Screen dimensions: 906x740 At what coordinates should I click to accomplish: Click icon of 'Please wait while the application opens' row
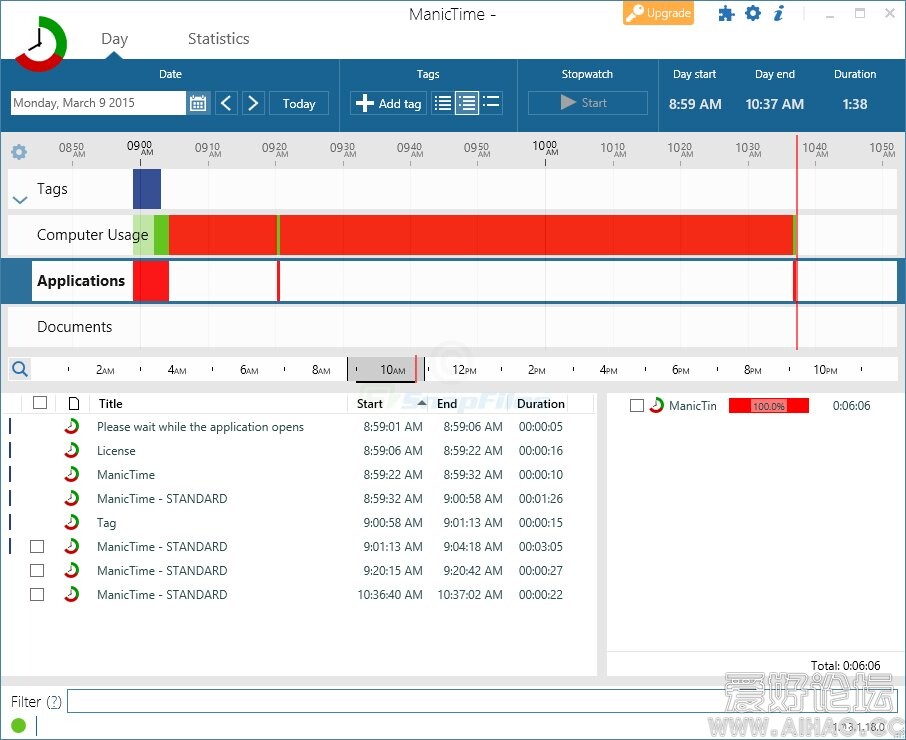(x=72, y=426)
